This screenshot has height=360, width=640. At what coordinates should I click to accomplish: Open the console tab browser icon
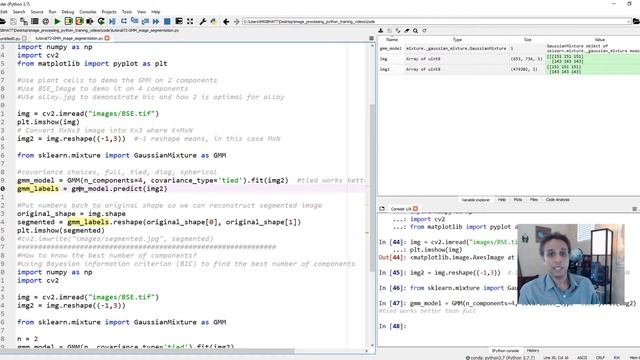pos(382,209)
